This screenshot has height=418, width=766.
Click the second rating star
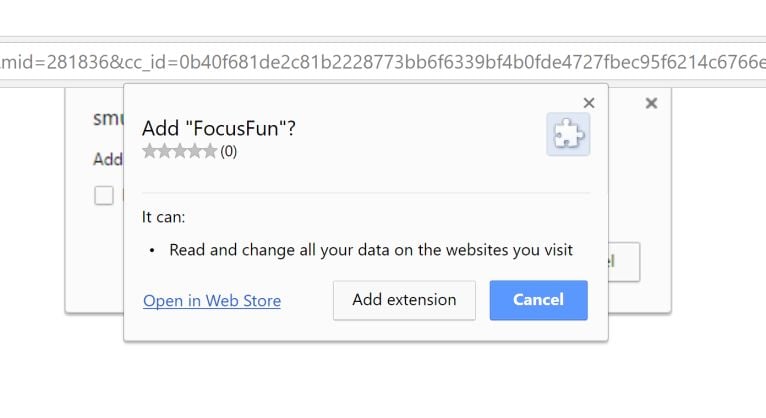[165, 151]
